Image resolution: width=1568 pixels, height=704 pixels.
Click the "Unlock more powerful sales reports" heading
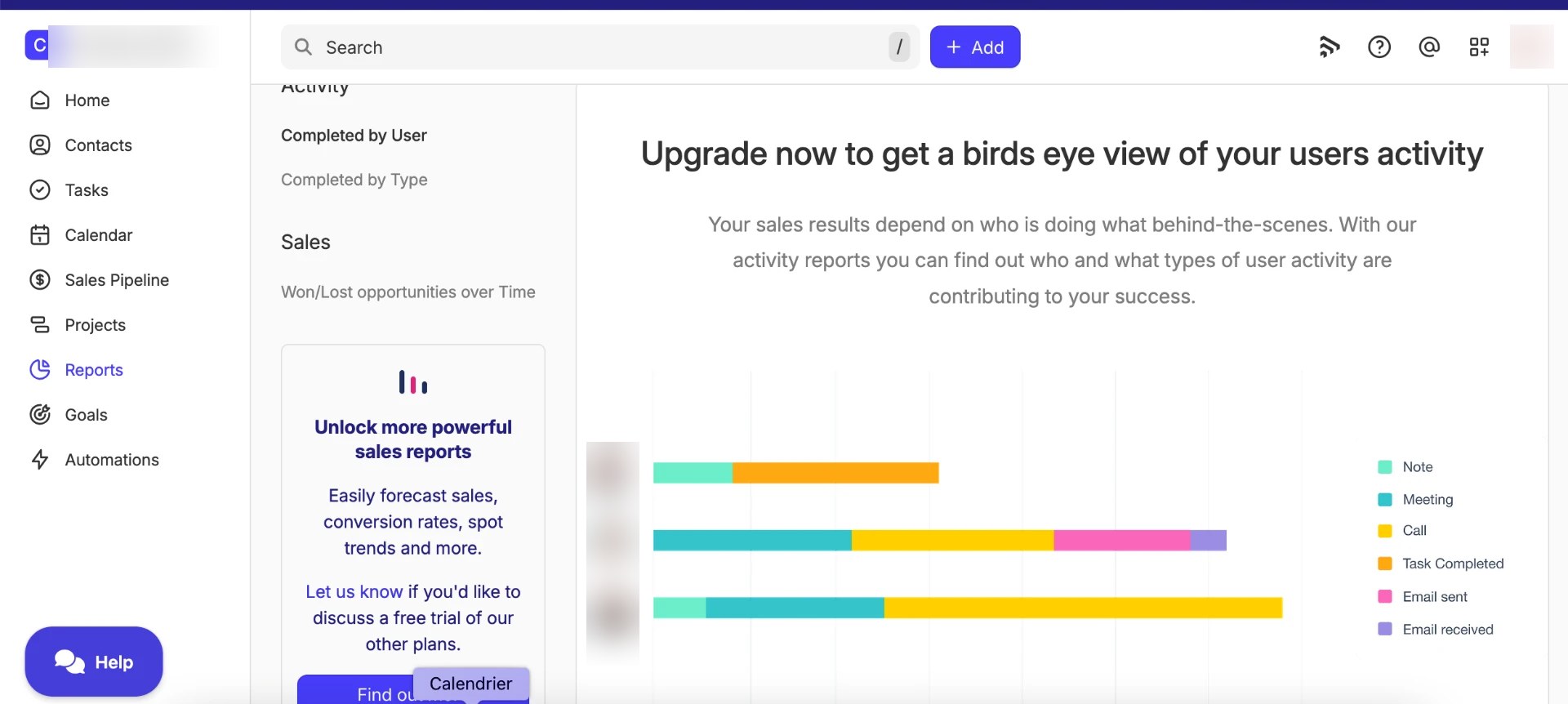tap(413, 439)
